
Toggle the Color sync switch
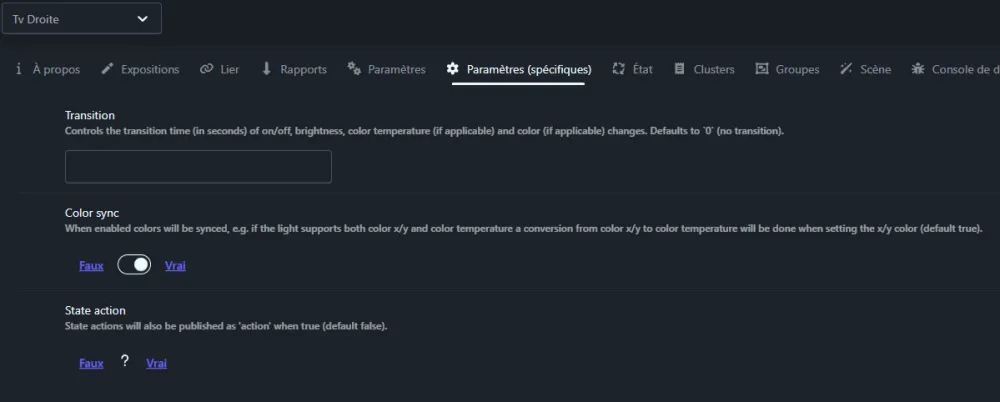click(x=134, y=265)
